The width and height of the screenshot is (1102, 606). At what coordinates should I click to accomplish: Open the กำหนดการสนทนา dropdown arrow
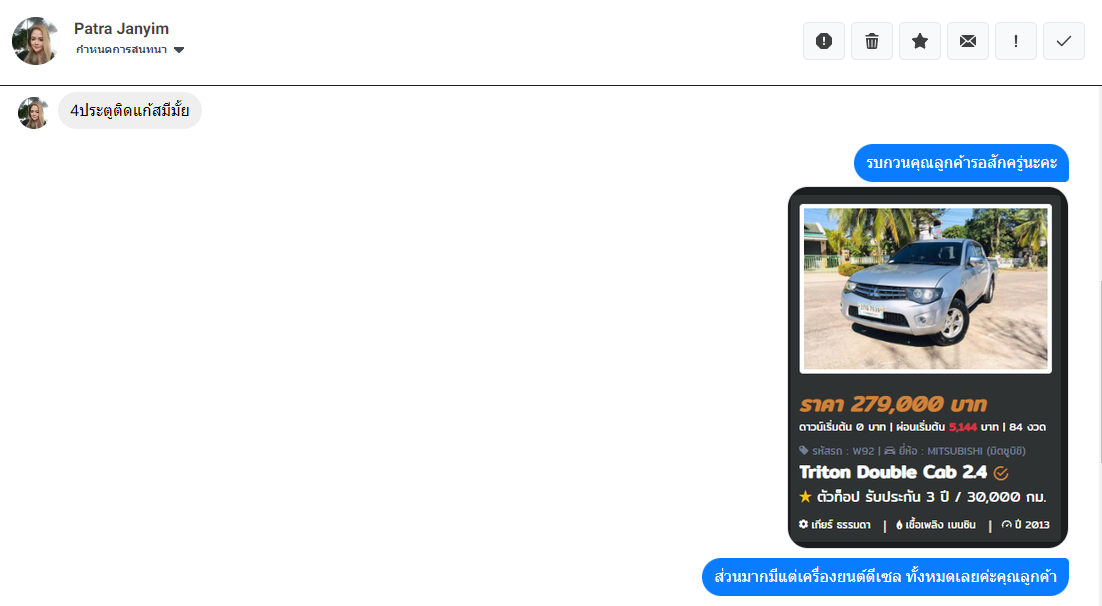point(179,50)
